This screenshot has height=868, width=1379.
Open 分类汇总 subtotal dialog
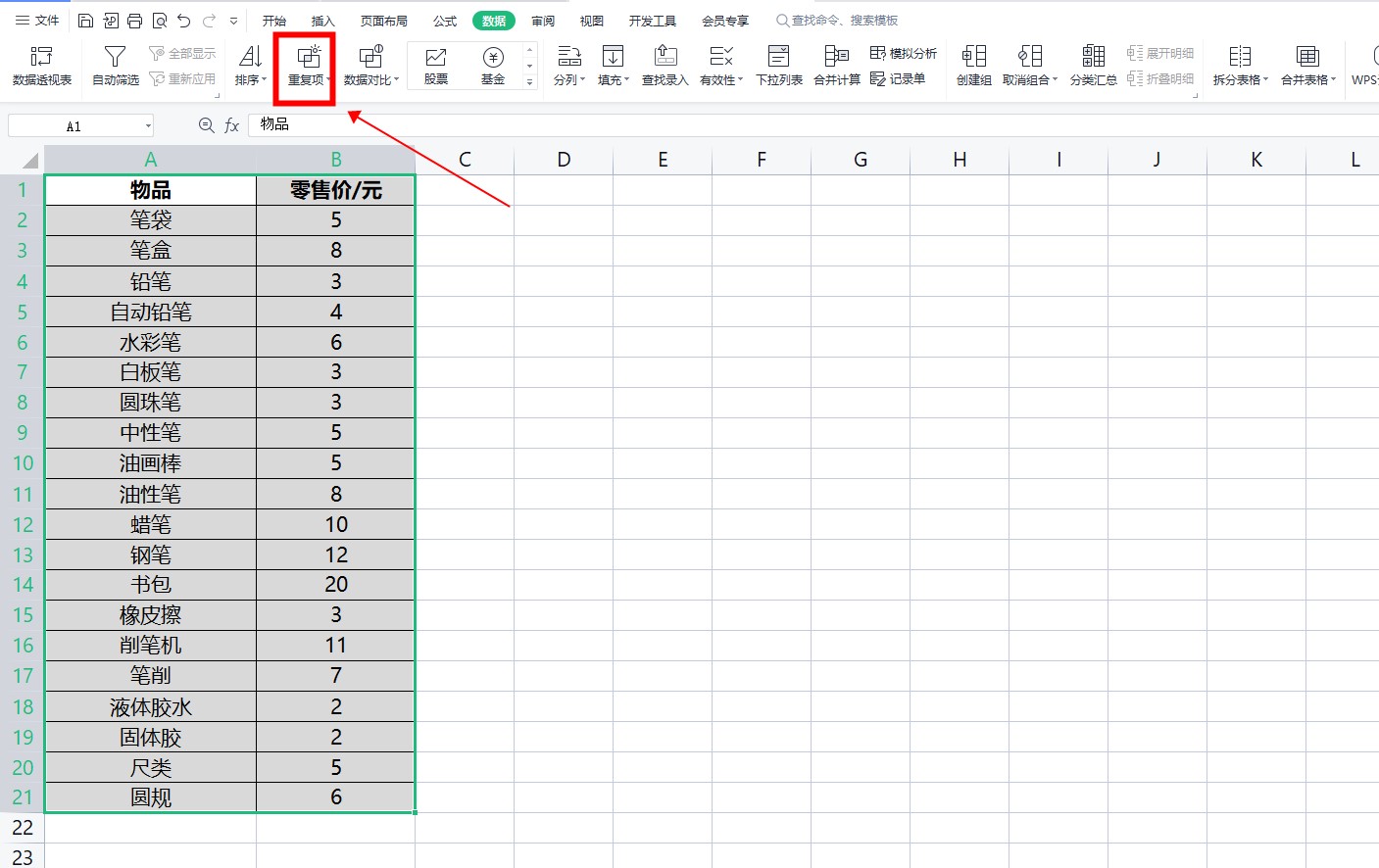(x=1093, y=66)
